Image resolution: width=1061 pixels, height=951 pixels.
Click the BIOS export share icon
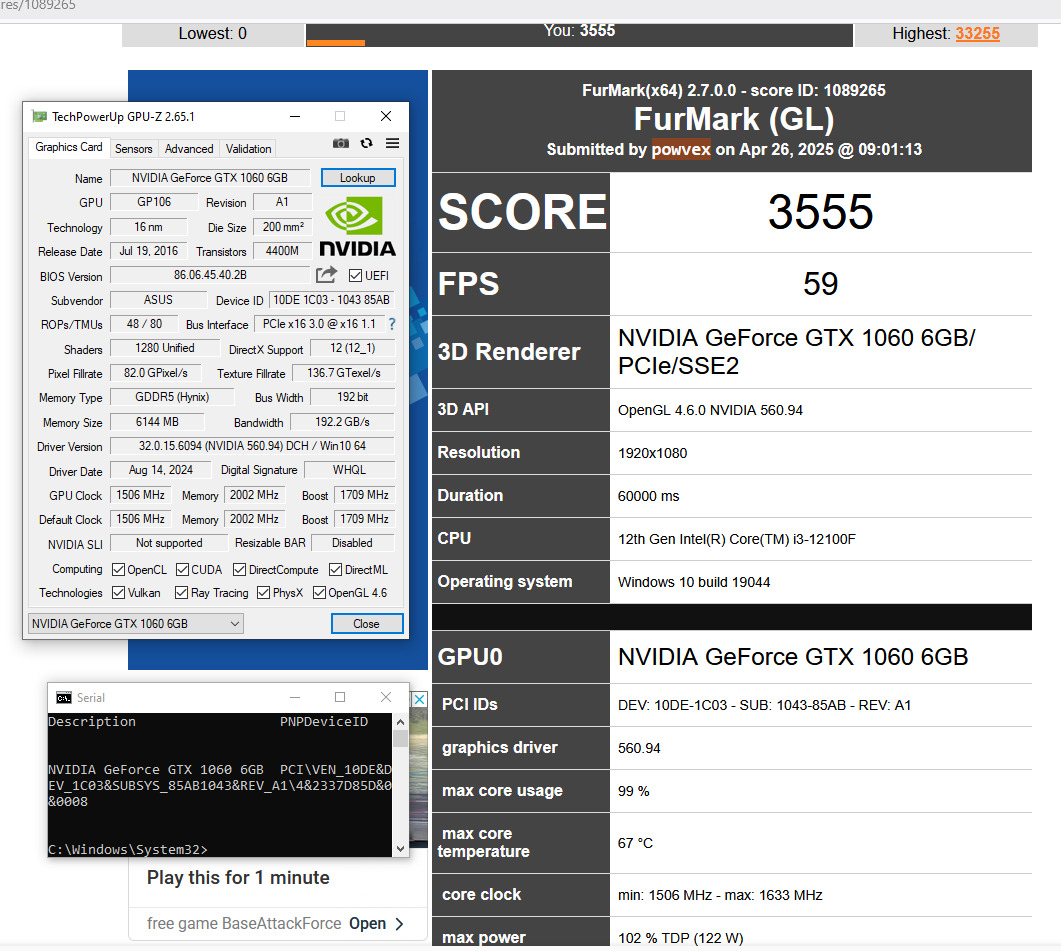pyautogui.click(x=326, y=275)
